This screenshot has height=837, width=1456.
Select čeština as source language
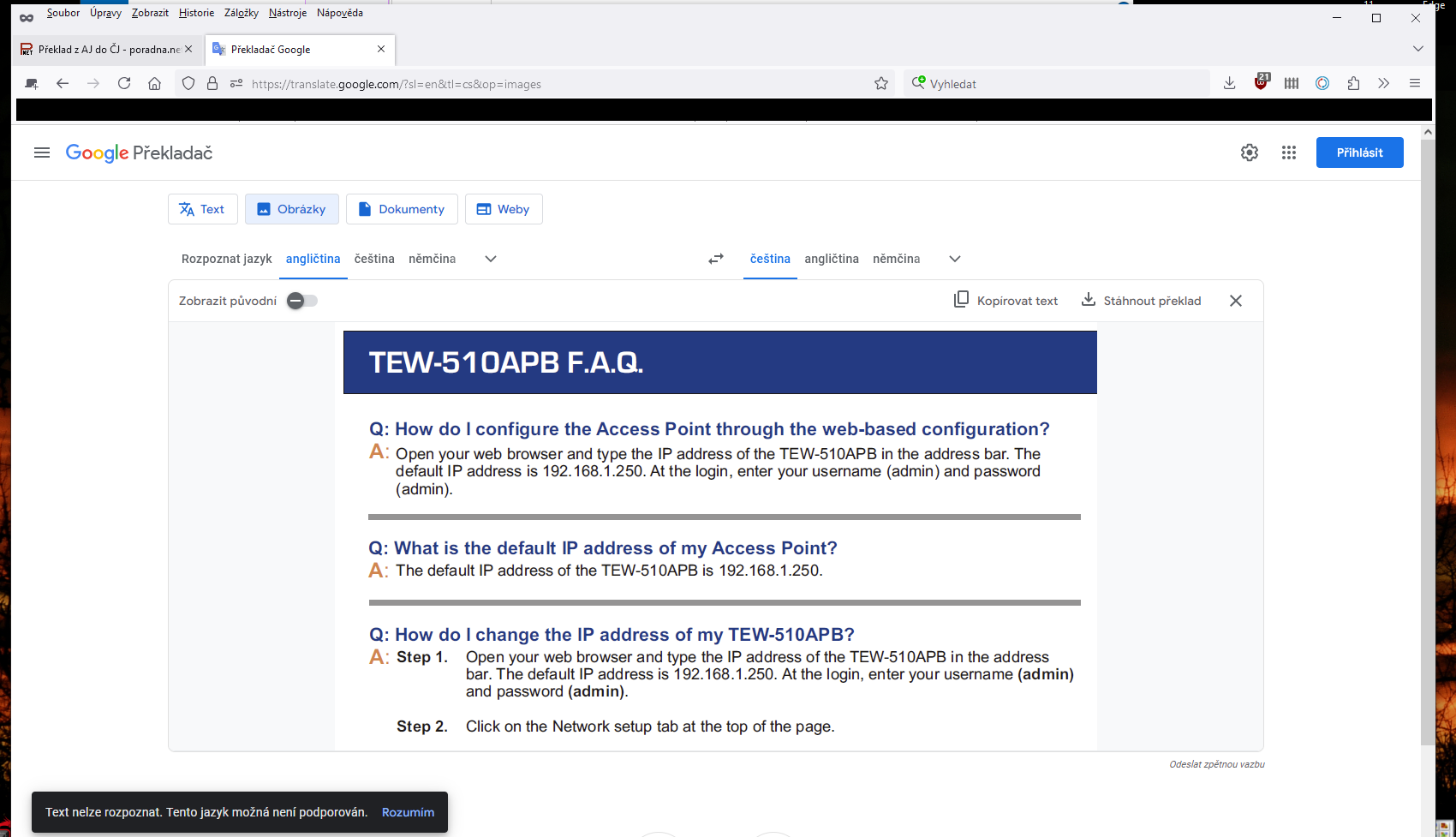click(374, 259)
